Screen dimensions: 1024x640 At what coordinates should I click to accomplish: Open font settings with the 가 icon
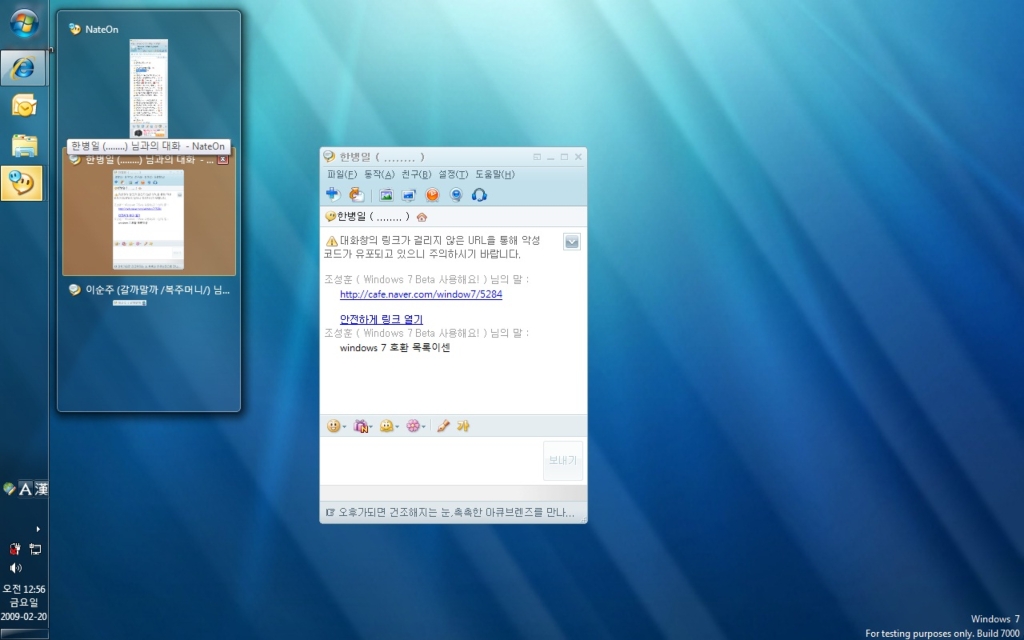tap(464, 426)
